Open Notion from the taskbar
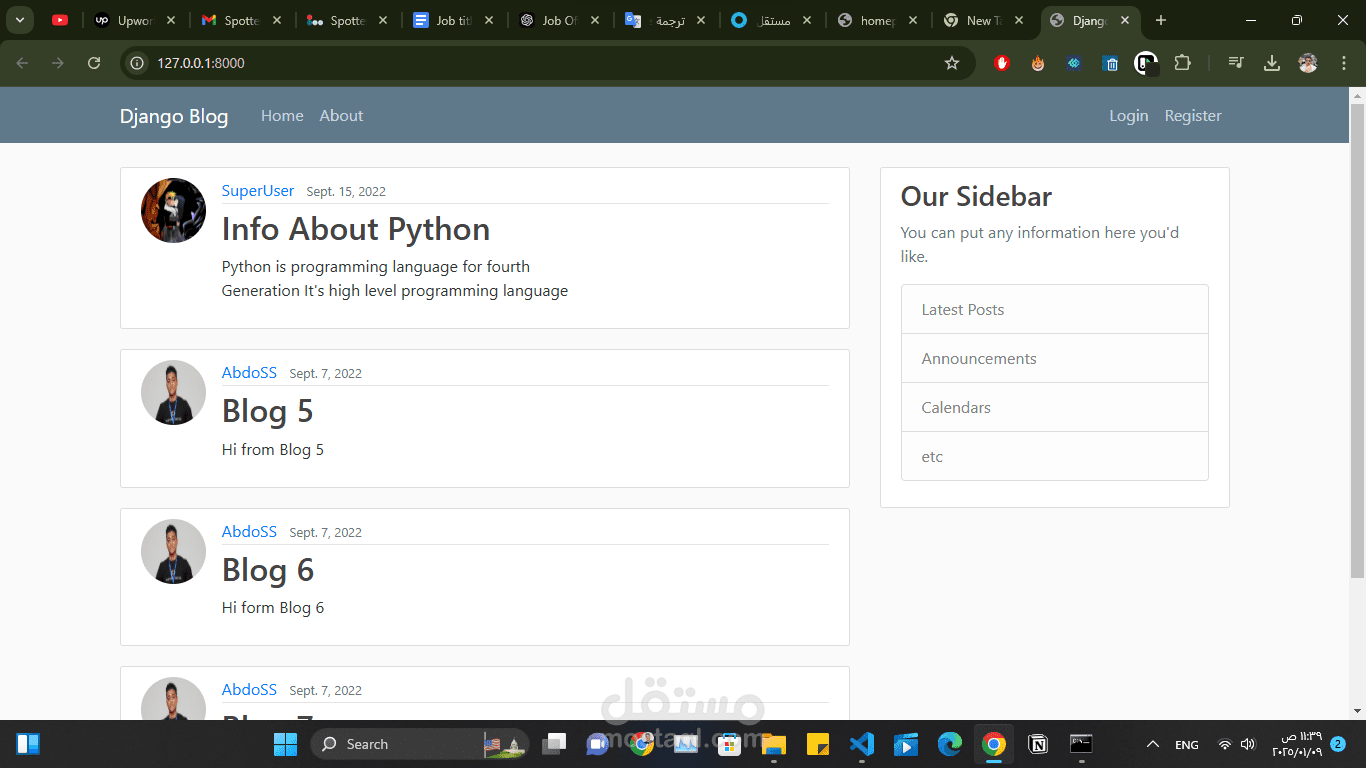The height and width of the screenshot is (768, 1366). click(1038, 744)
